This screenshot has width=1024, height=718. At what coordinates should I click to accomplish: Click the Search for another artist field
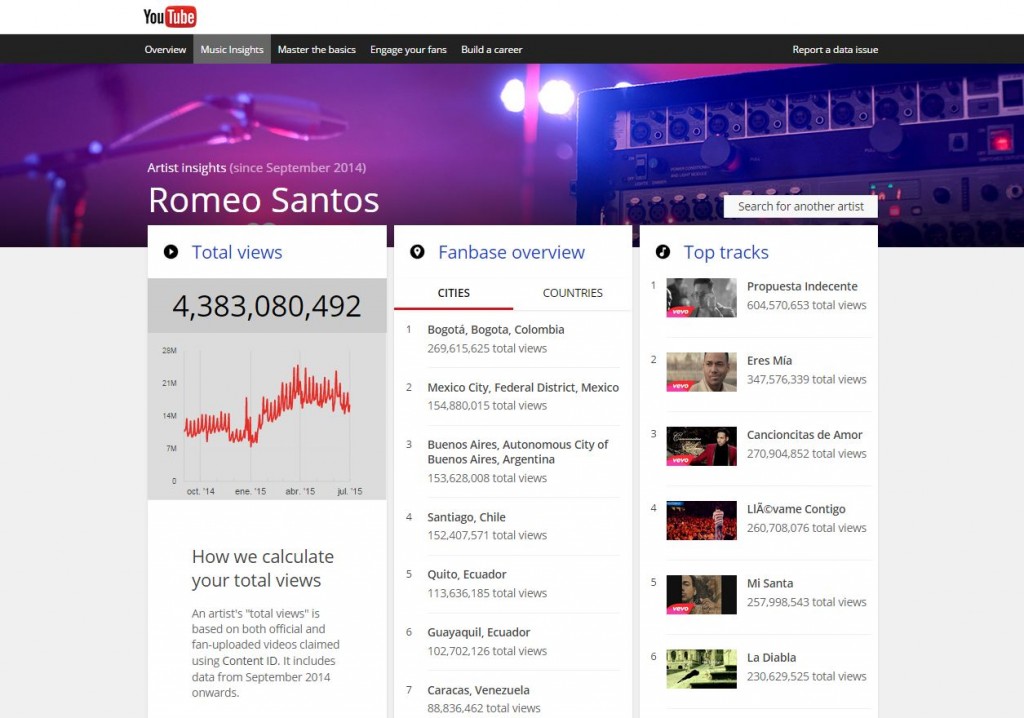click(x=801, y=206)
